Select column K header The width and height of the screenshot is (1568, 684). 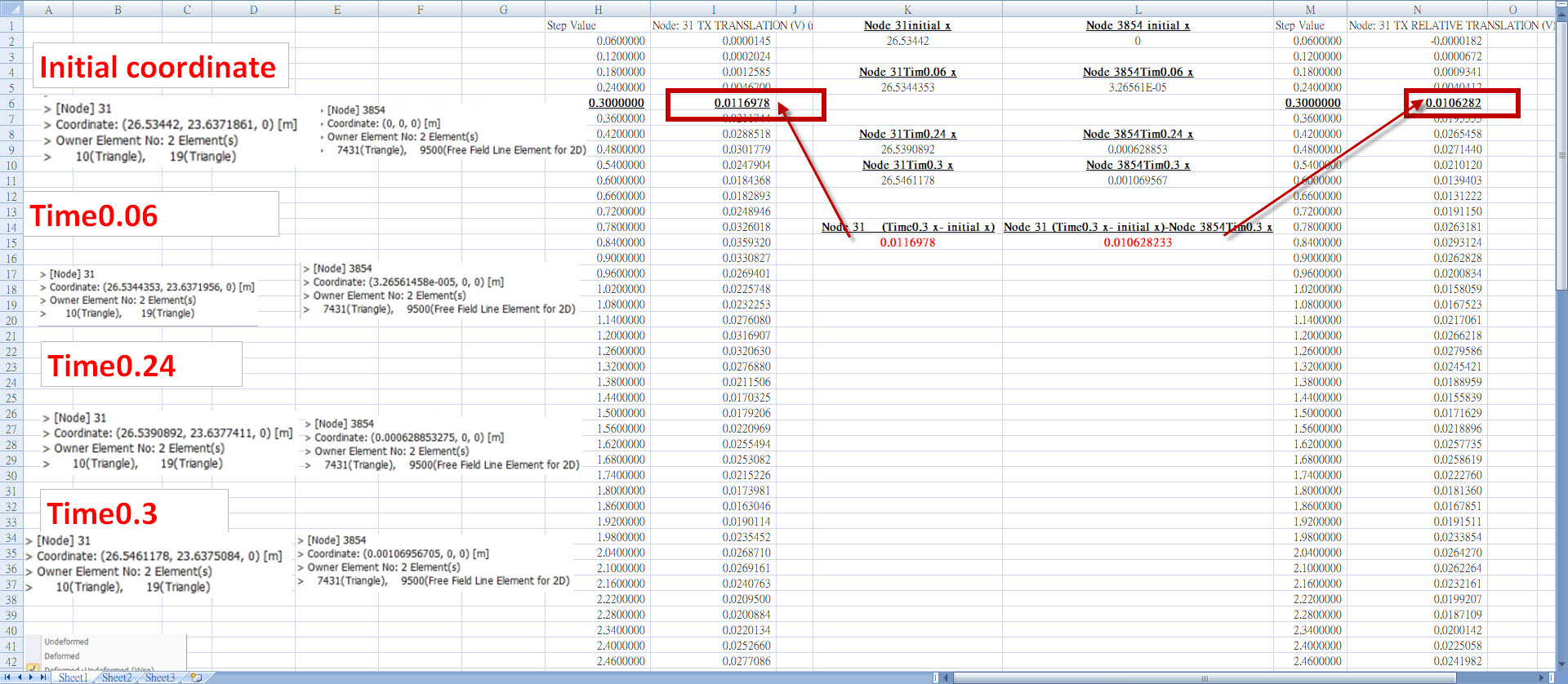tap(907, 9)
